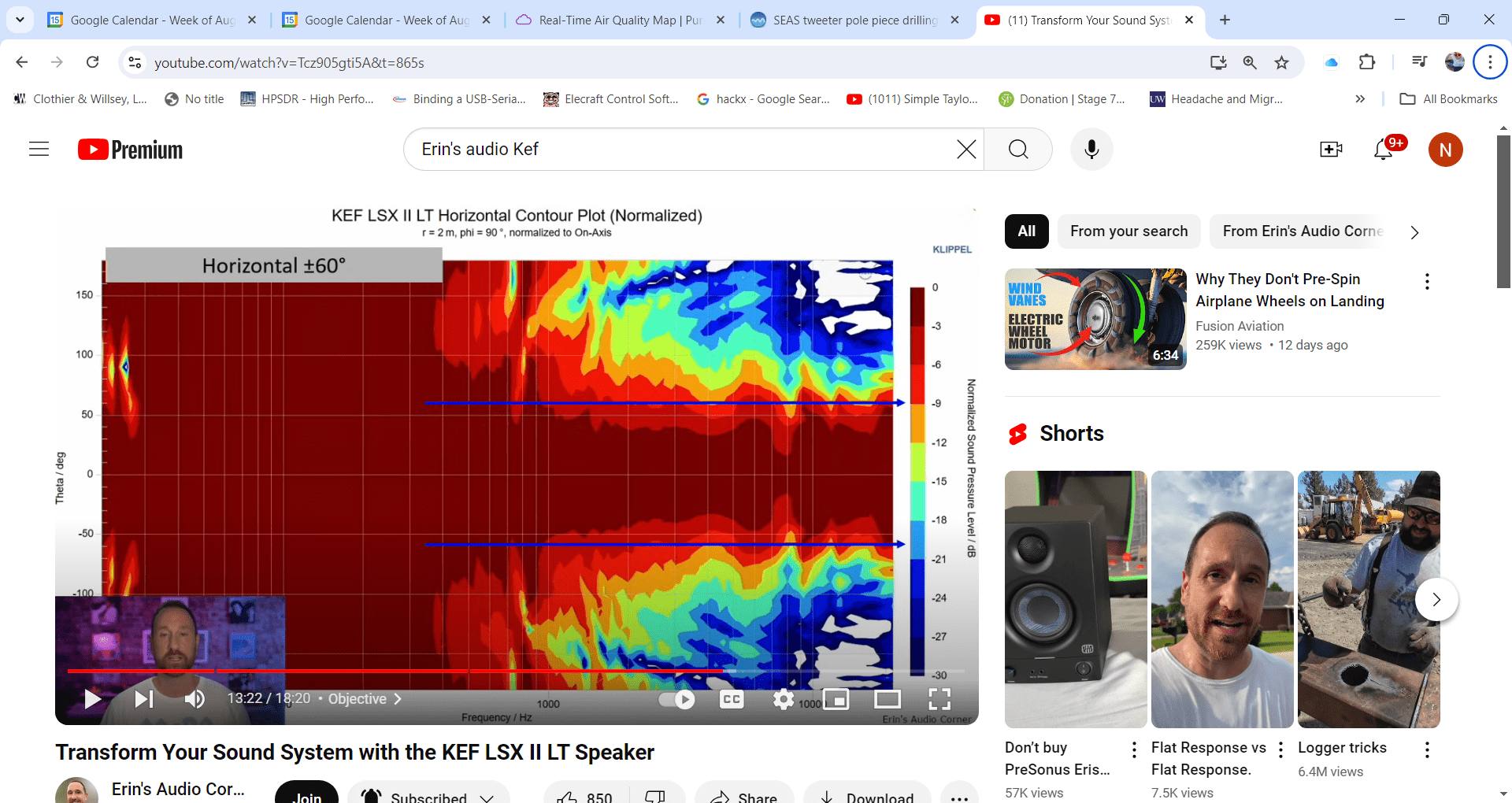Open the Create video icon
1512x803 pixels.
click(x=1331, y=150)
